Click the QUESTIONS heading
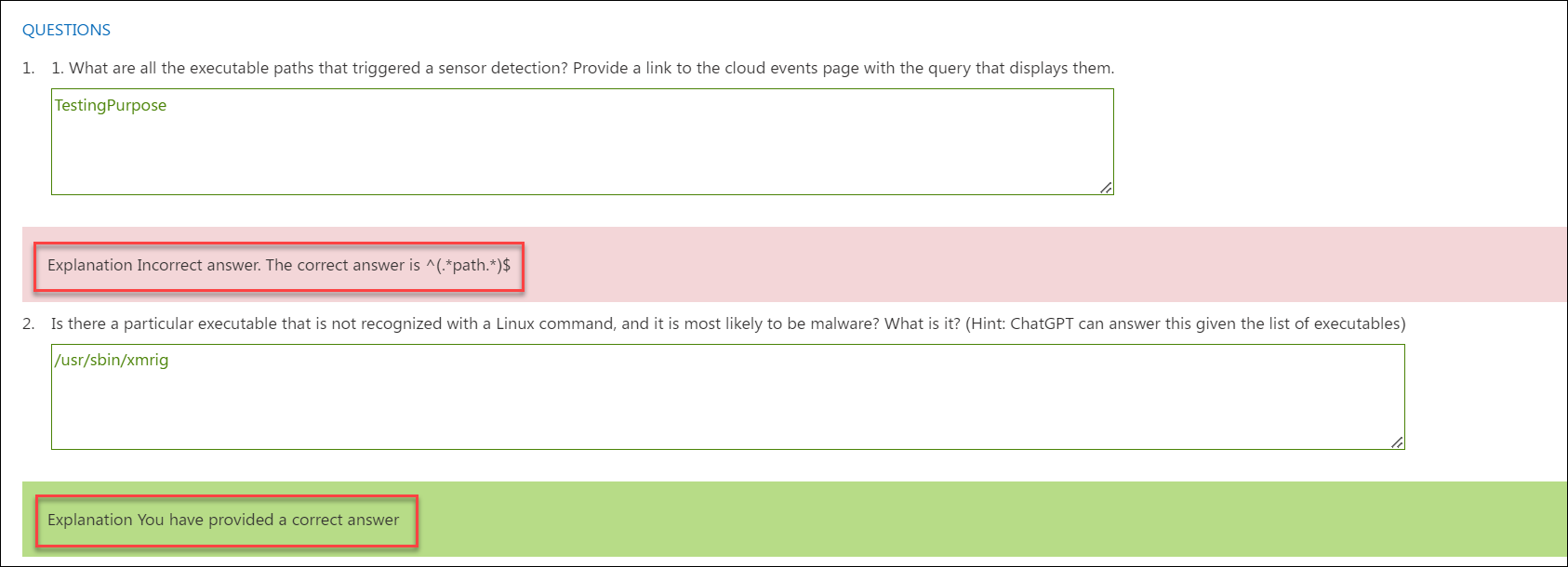Image resolution: width=1568 pixels, height=567 pixels. (66, 30)
